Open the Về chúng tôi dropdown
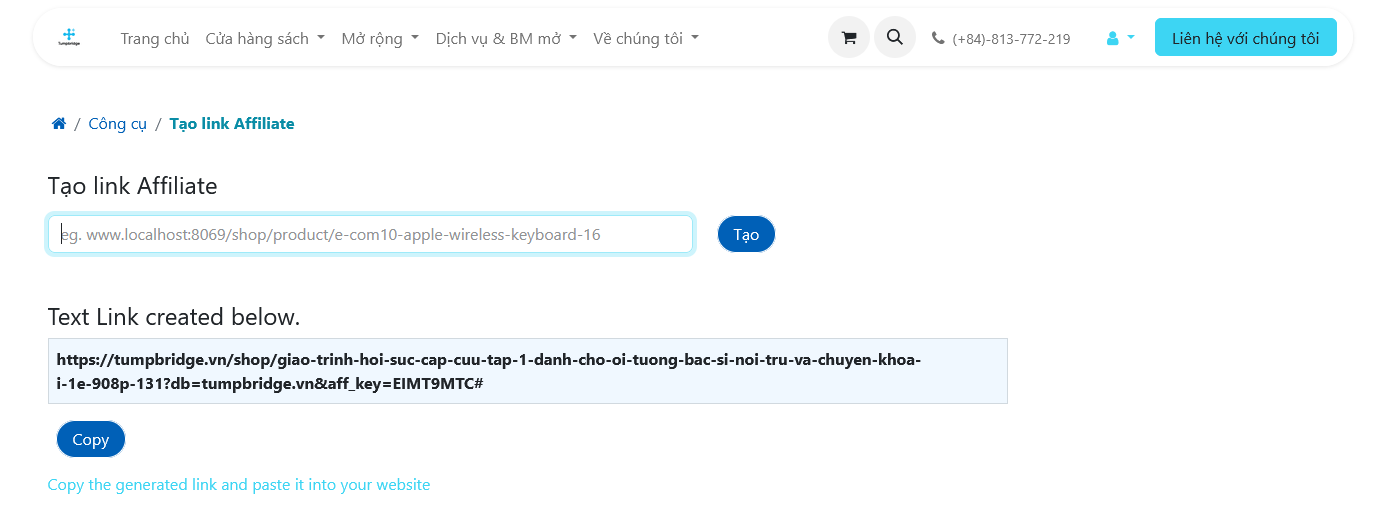This screenshot has height=514, width=1384. (x=646, y=38)
